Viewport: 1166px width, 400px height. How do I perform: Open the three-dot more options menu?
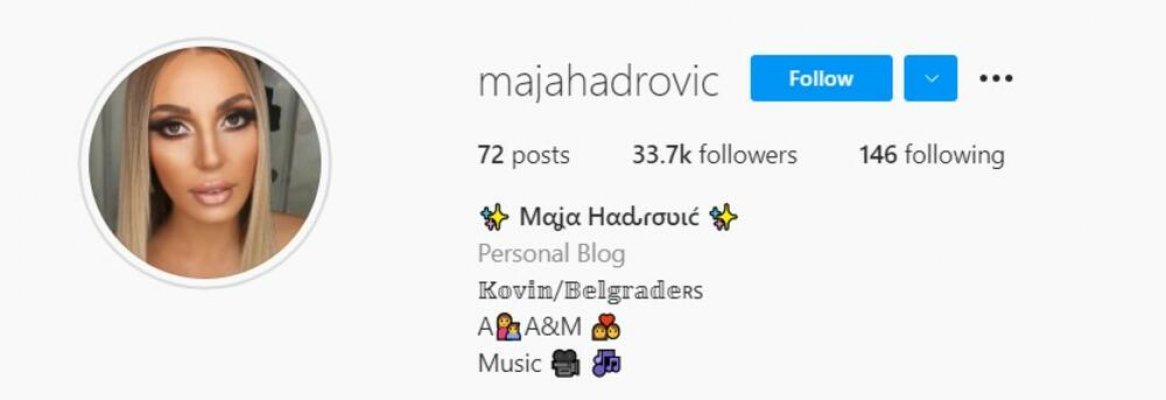(x=996, y=78)
